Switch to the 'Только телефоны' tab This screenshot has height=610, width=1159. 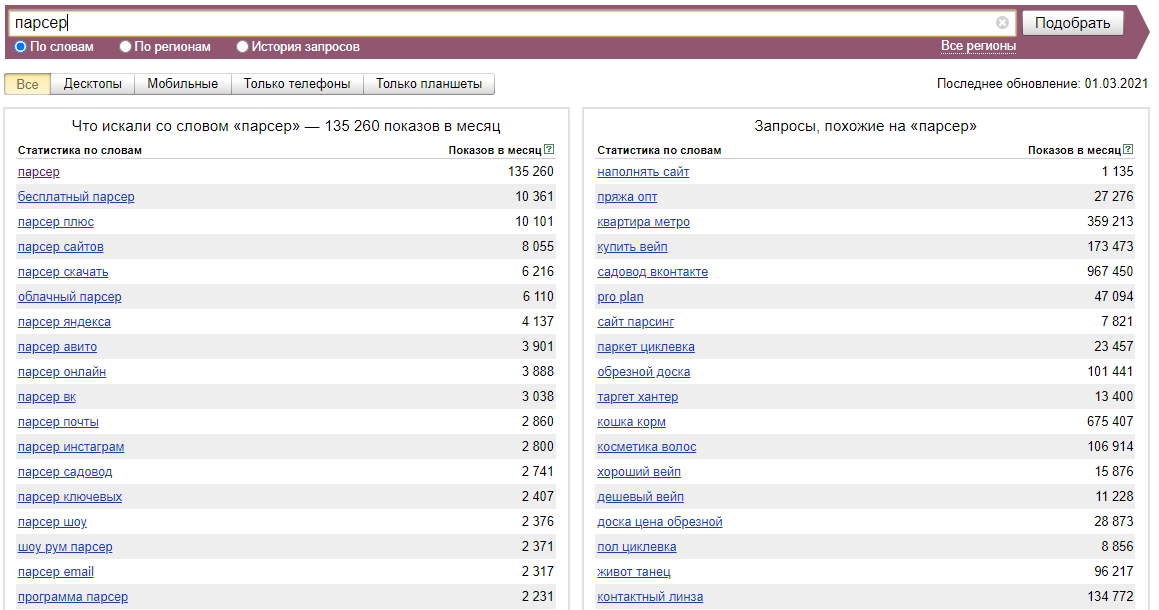pyautogui.click(x=297, y=84)
